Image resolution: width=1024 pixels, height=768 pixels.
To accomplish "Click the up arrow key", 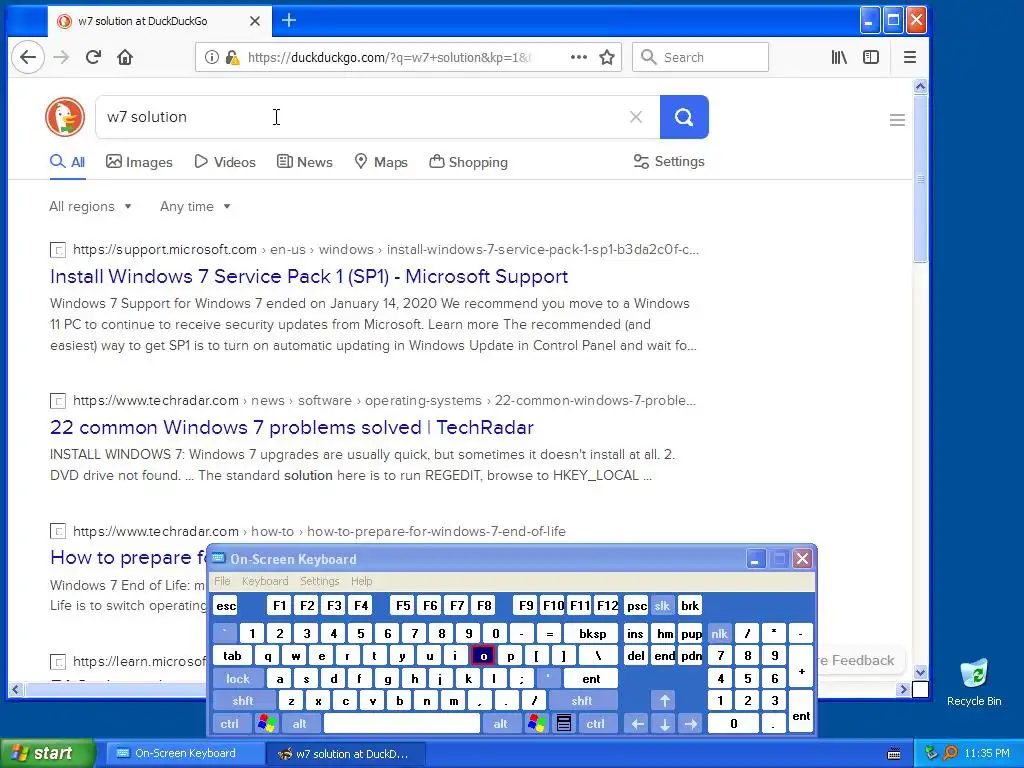I will coord(665,701).
